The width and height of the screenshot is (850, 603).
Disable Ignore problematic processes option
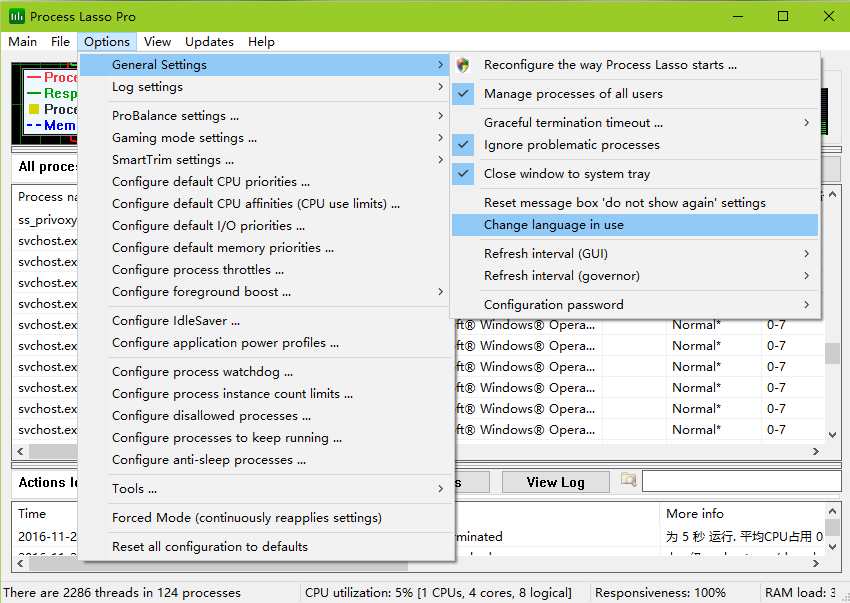point(571,145)
